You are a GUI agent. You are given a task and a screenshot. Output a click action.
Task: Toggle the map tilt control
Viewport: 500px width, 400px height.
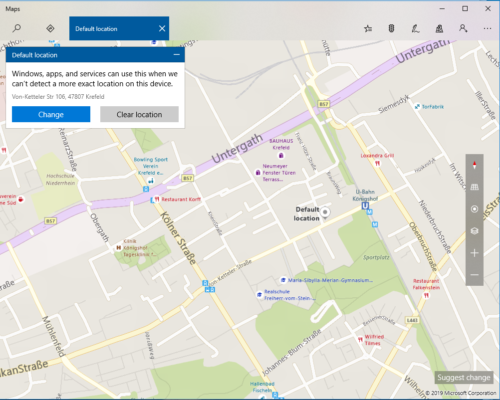(x=474, y=187)
